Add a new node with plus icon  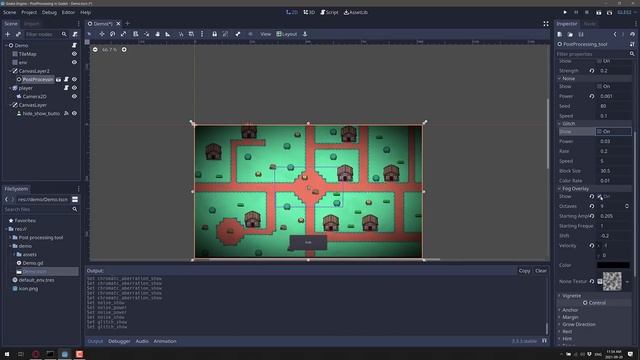pos(8,34)
